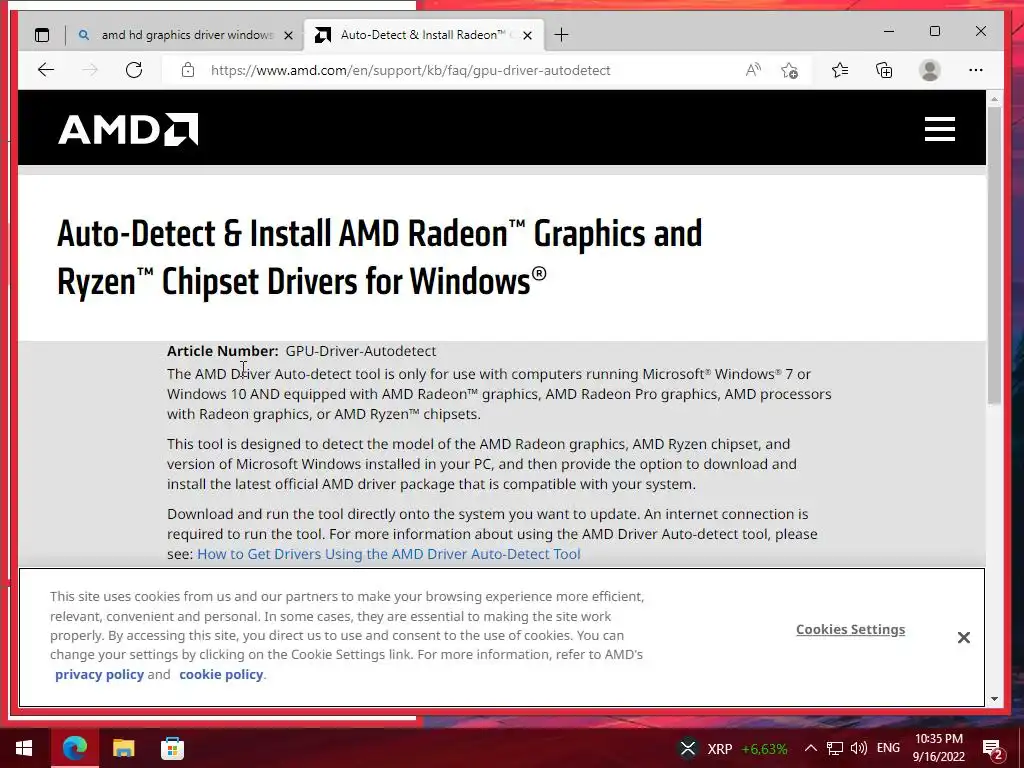The height and width of the screenshot is (768, 1024).
Task: Click the scrollbar down arrow
Action: (x=994, y=699)
